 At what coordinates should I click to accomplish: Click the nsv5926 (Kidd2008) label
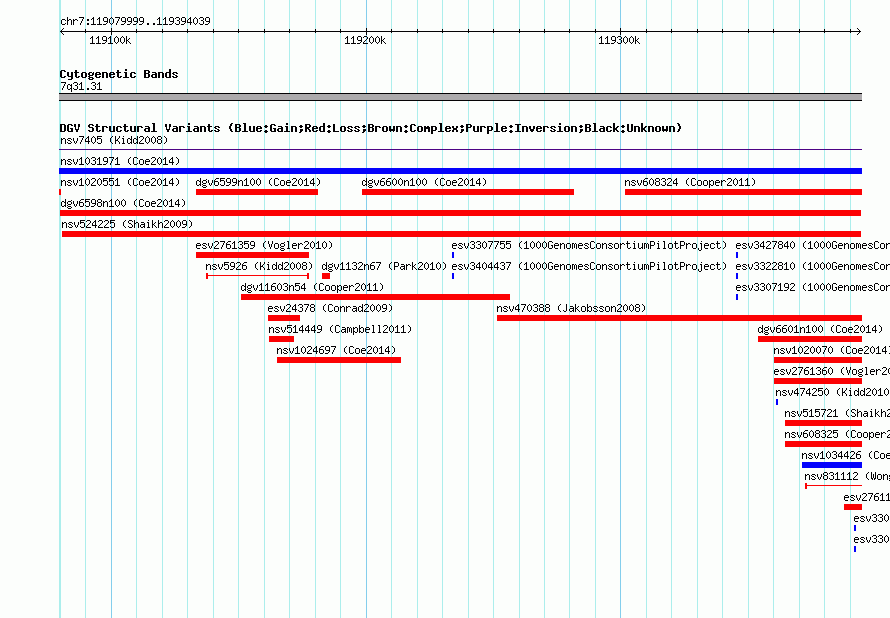[259, 266]
